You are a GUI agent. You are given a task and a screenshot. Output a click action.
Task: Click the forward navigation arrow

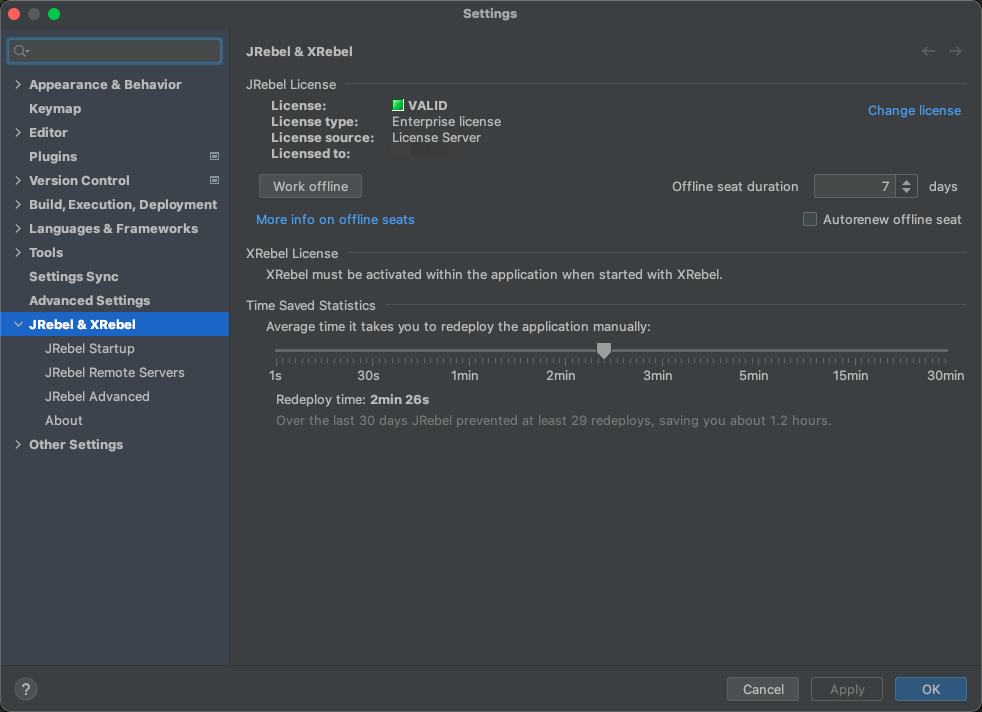pyautogui.click(x=955, y=51)
